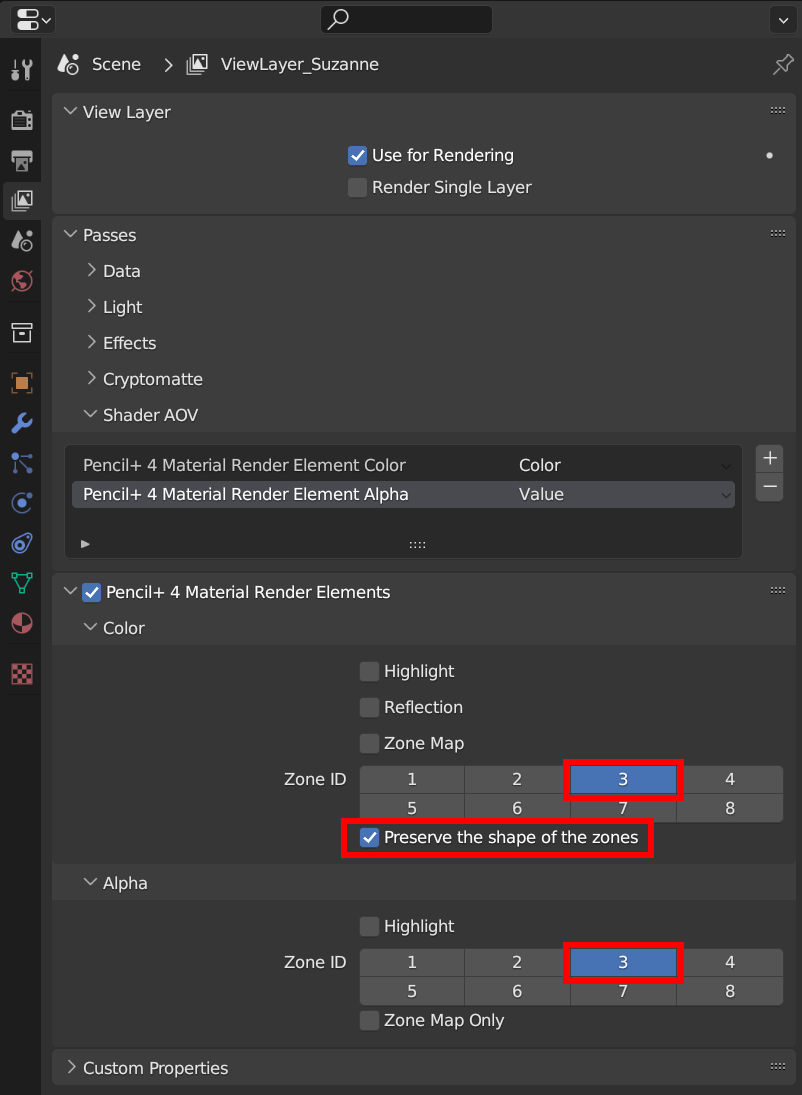Viewport: 802px width, 1095px height.
Task: Expand the Custom Properties panel
Action: (70, 1066)
